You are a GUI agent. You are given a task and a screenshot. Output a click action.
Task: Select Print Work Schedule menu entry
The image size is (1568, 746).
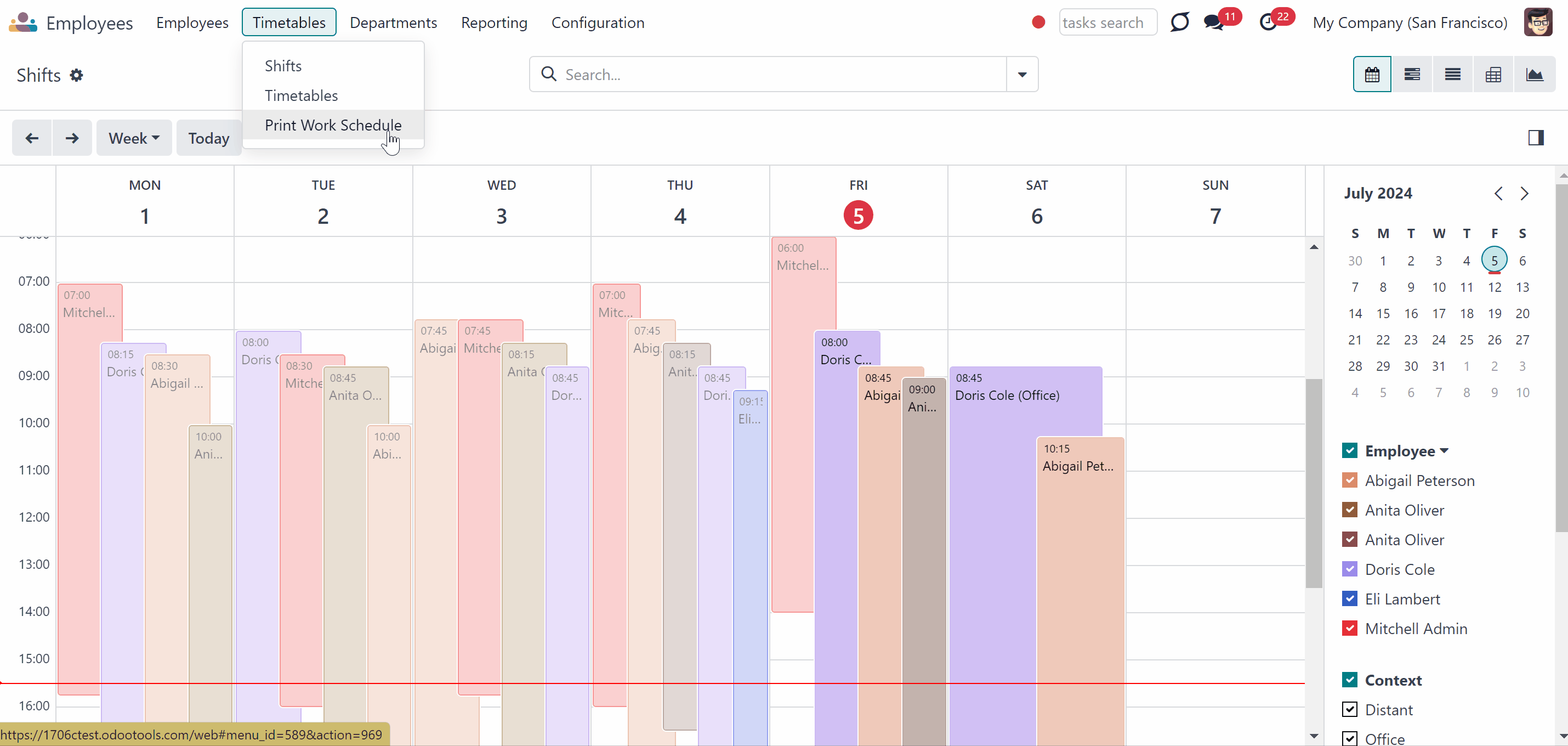tap(333, 125)
